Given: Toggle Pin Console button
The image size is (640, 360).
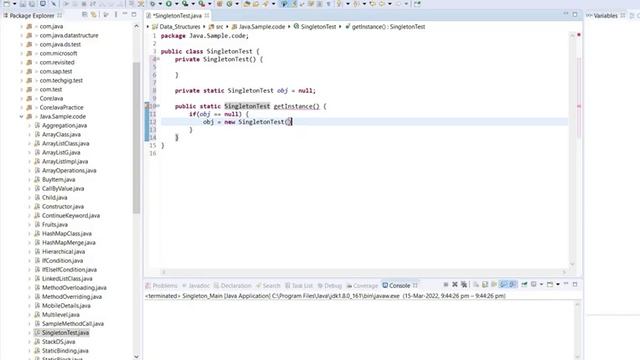Looking at the screenshot, I should (524, 284).
